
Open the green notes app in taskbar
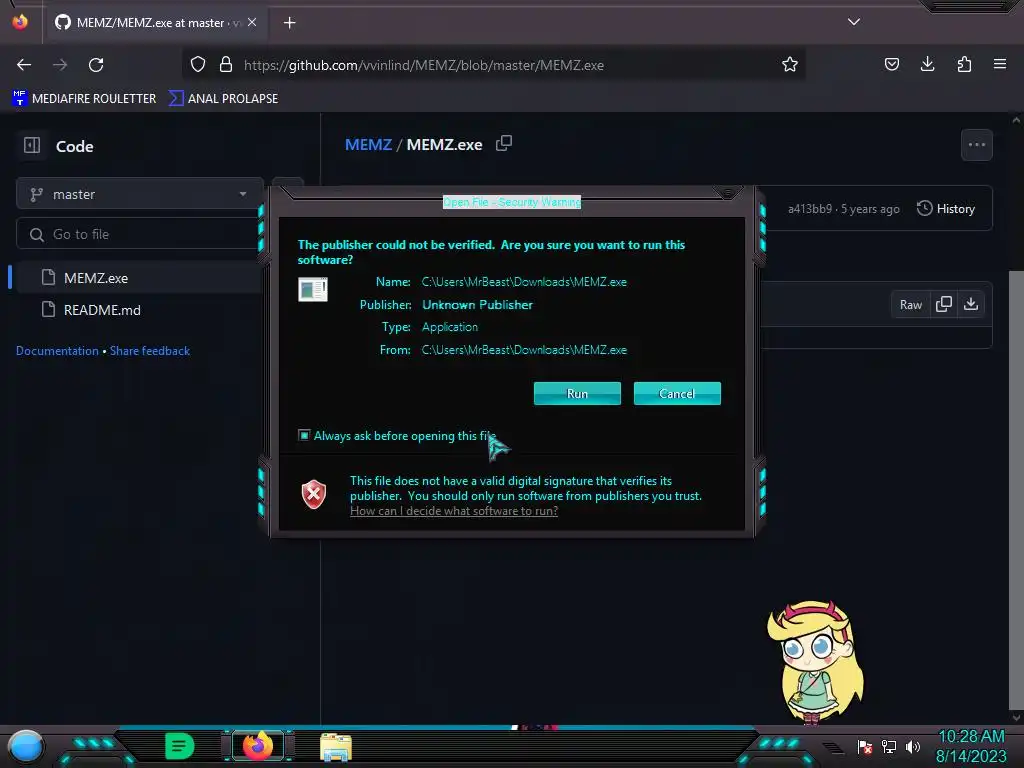(x=180, y=746)
